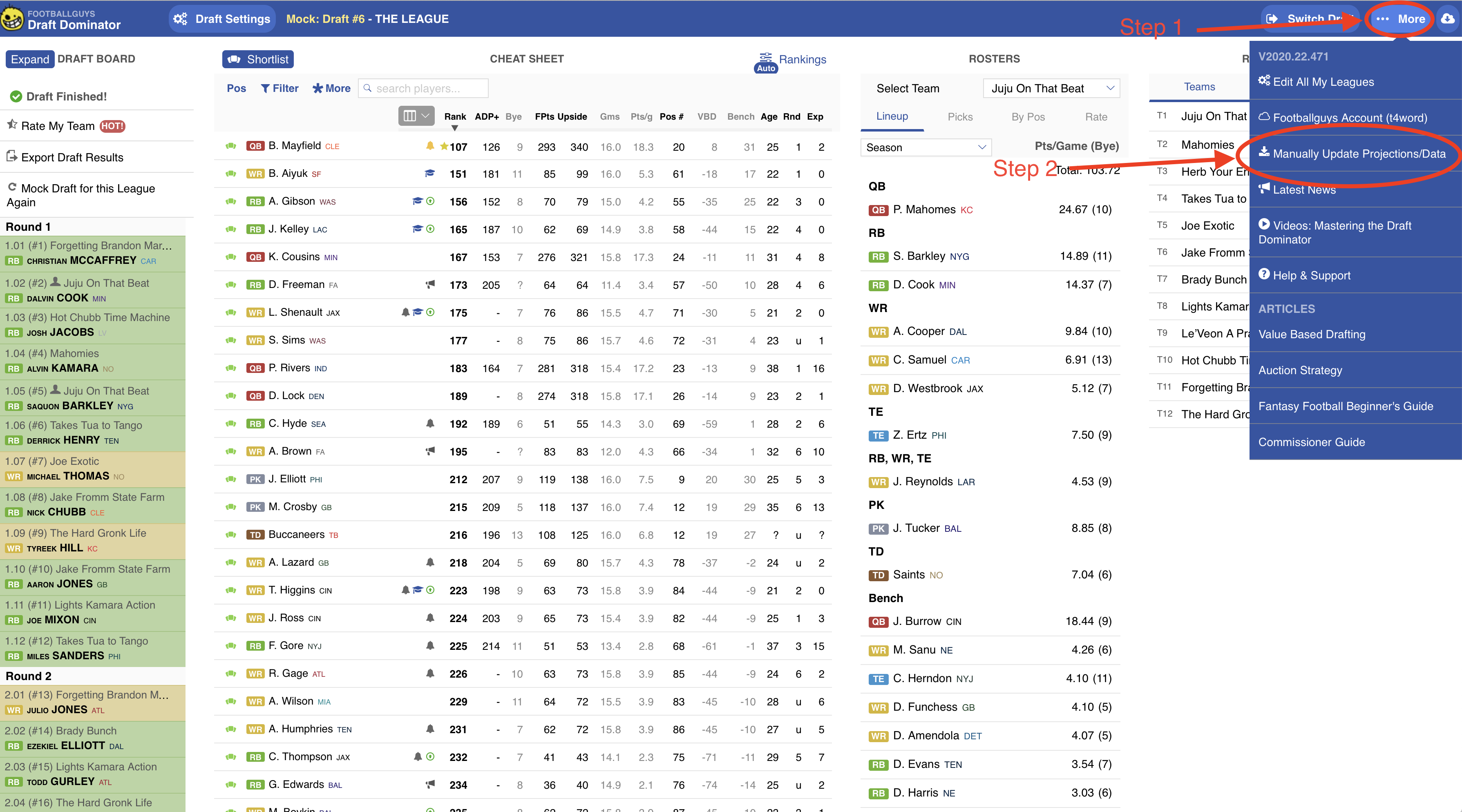Click the Rank column sort header
This screenshot has height=812, width=1462.
[x=455, y=117]
